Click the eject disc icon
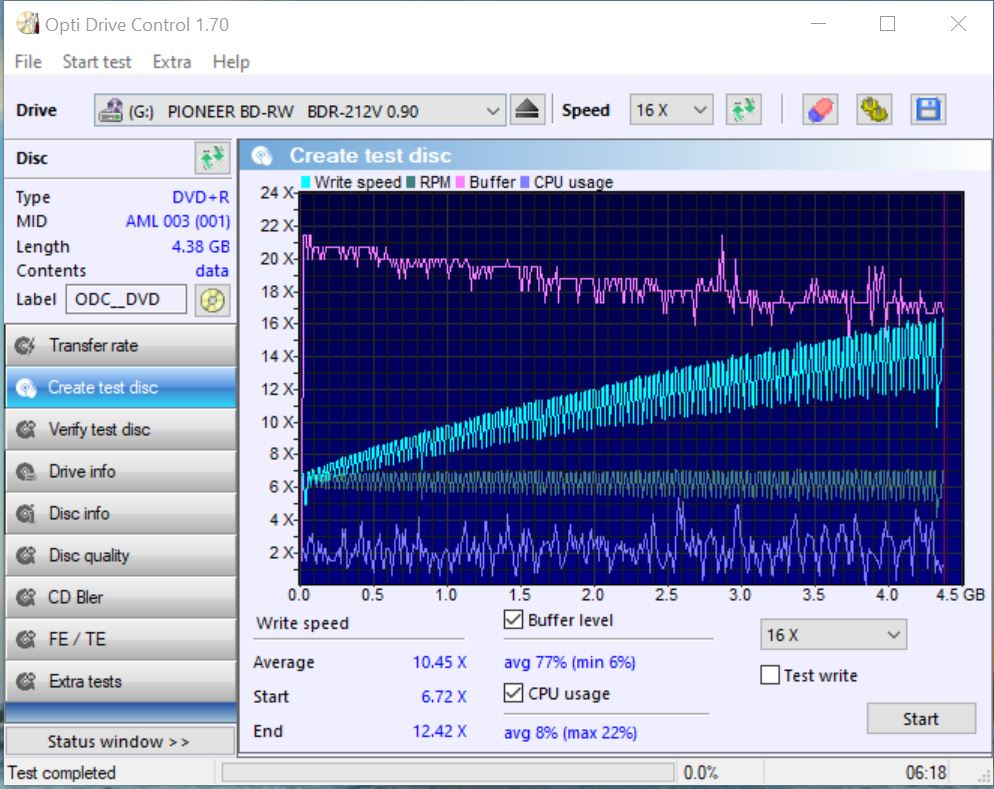 pyautogui.click(x=527, y=110)
